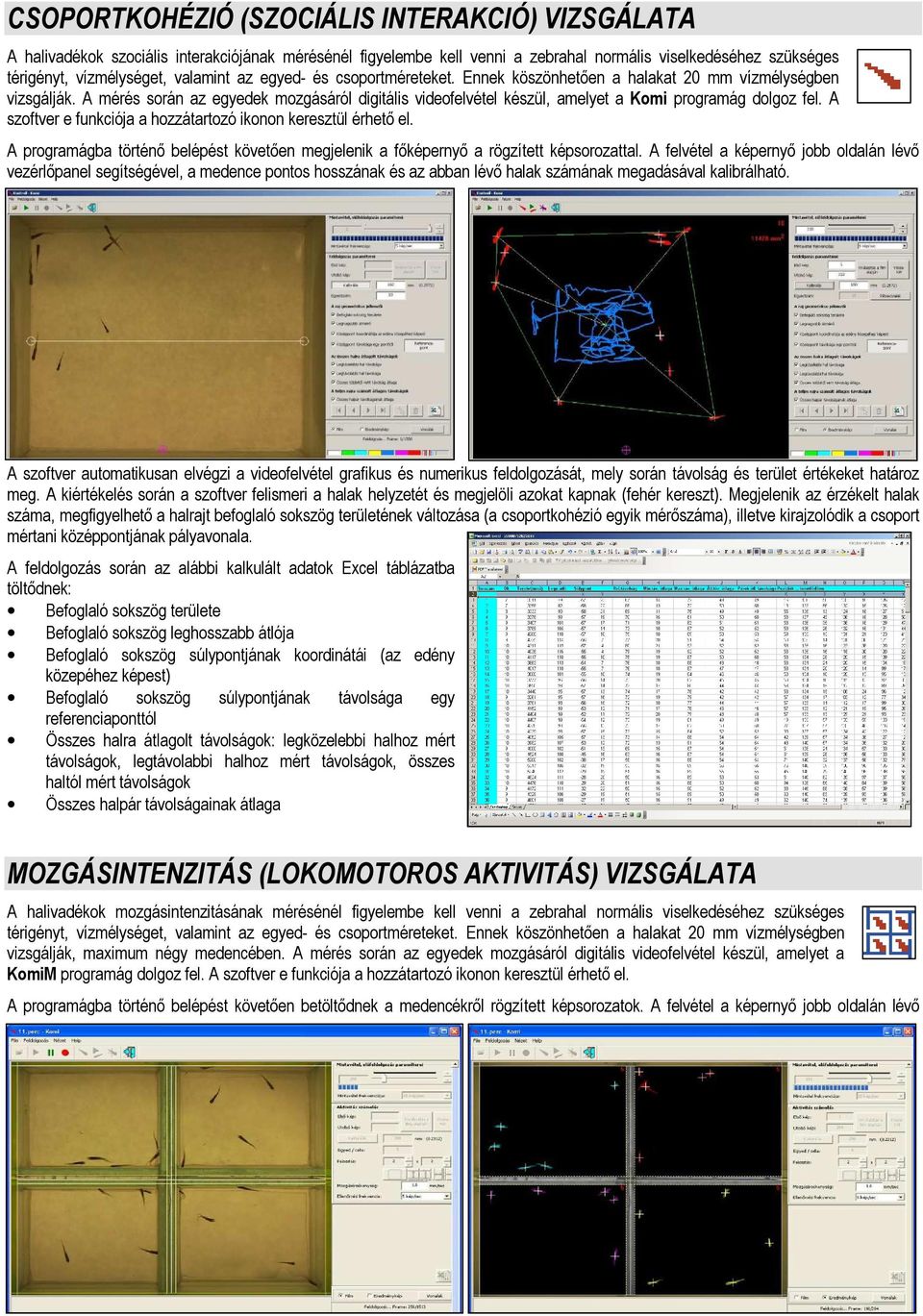Select Eredménykép radio button in bottom-left KomiM window
Image resolution: width=923 pixels, height=1316 pixels.
(x=369, y=1296)
